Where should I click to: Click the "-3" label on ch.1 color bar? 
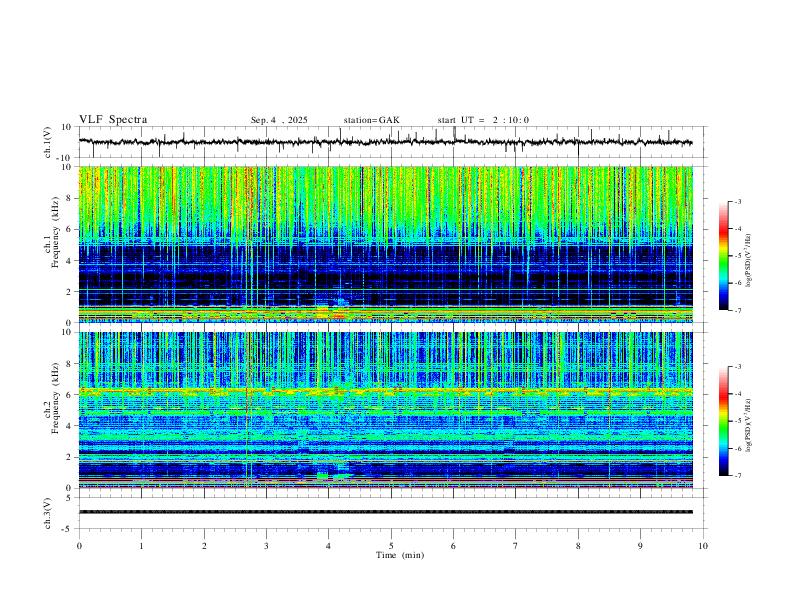(737, 201)
